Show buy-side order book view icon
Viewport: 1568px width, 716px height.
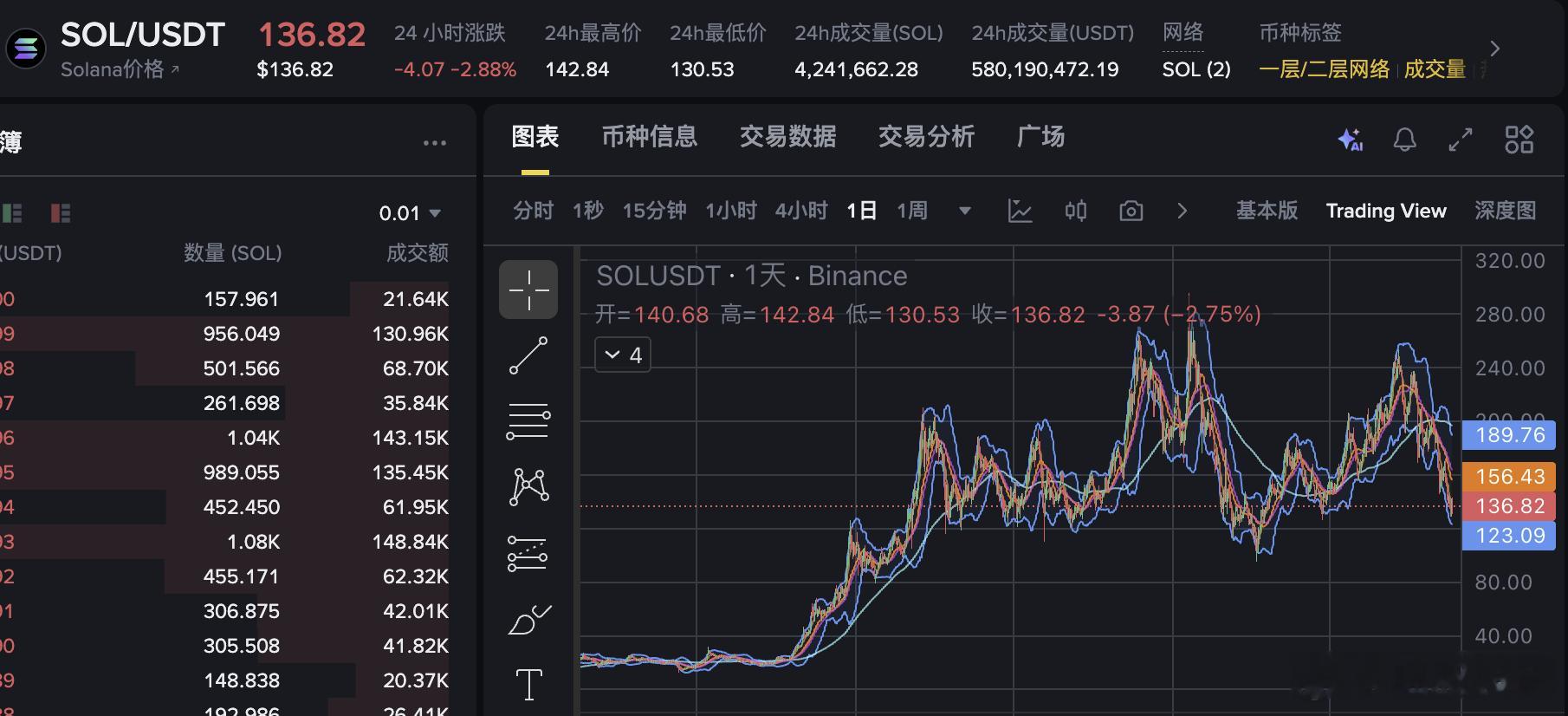click(12, 212)
